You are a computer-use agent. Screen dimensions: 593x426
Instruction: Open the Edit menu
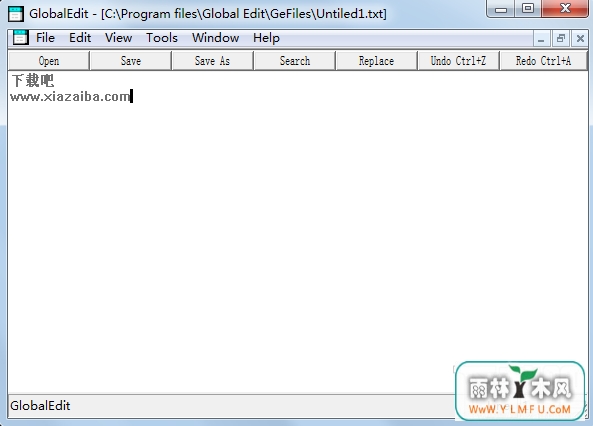pyautogui.click(x=80, y=38)
